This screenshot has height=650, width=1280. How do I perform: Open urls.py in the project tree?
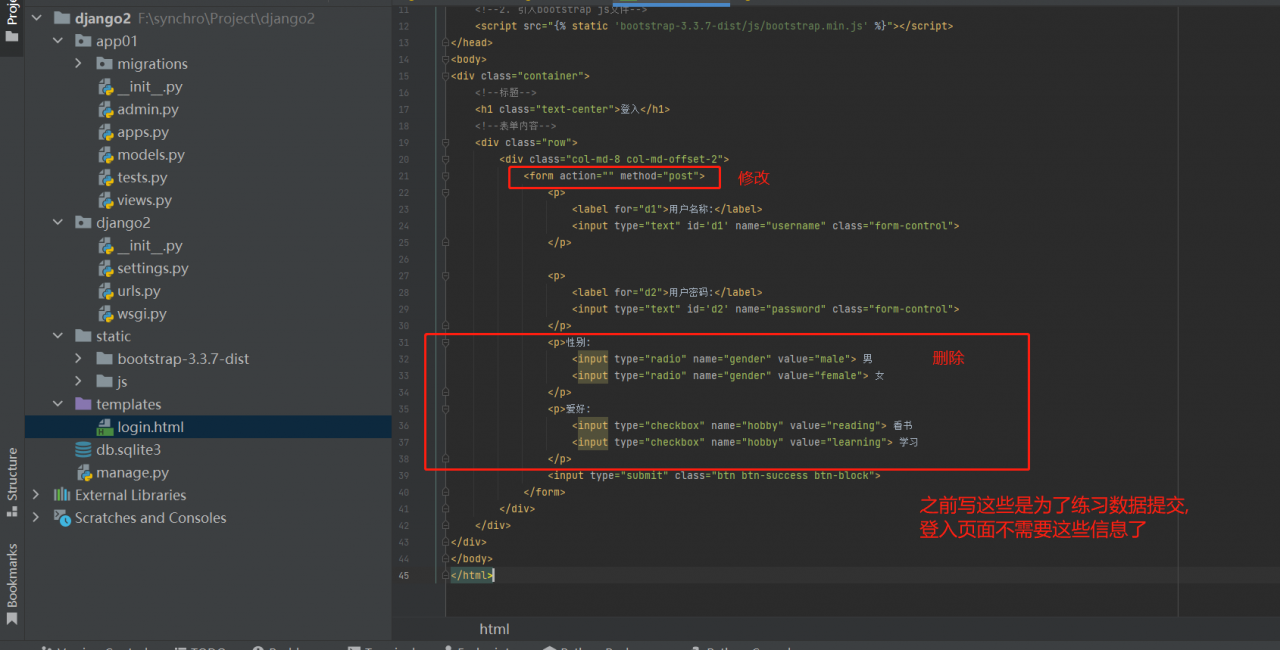tap(139, 291)
